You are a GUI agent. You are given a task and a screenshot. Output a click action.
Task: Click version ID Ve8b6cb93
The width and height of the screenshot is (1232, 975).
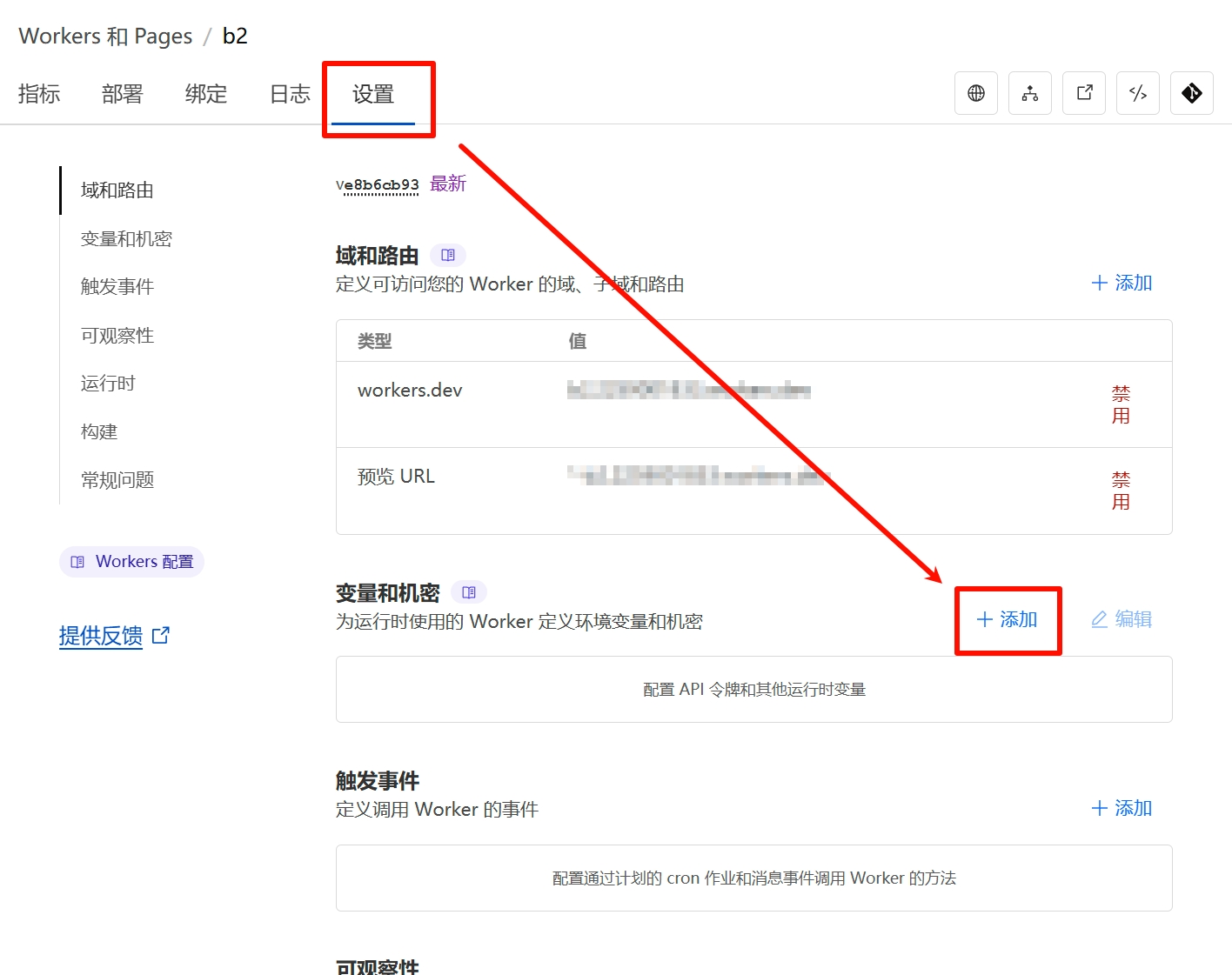point(378,185)
